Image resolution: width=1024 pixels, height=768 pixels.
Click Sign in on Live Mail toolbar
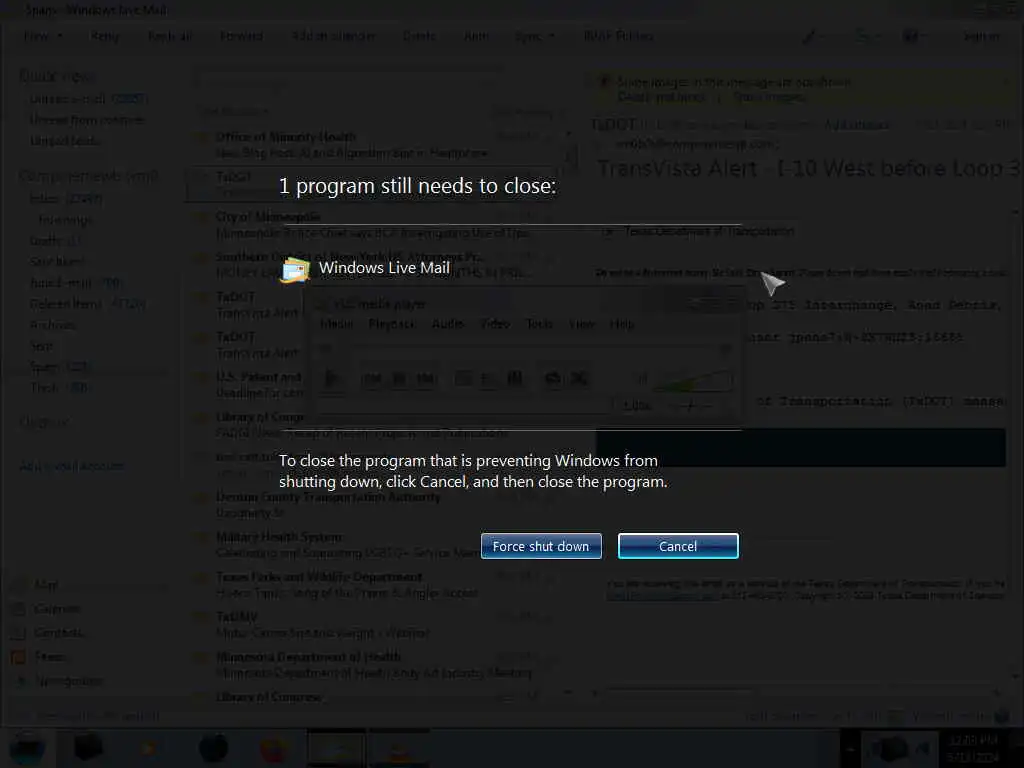coord(981,36)
